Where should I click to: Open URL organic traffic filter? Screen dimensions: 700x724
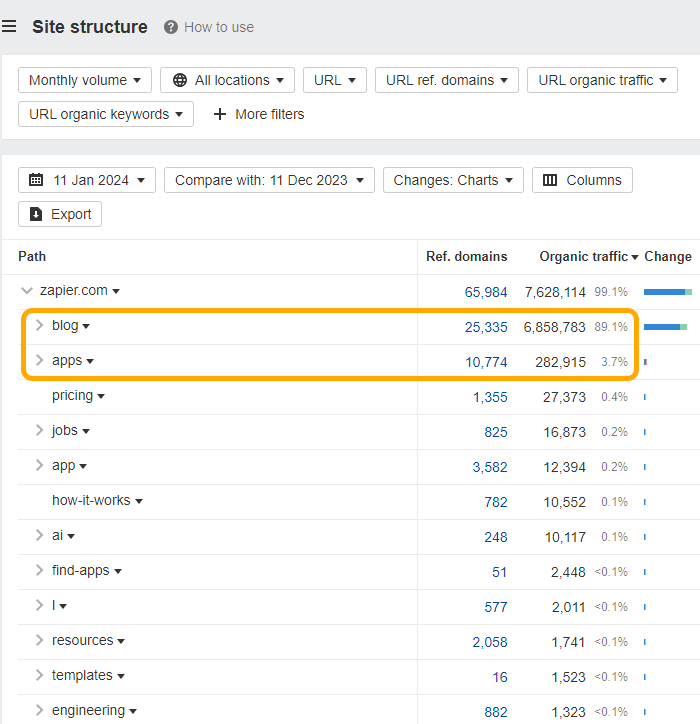point(602,80)
